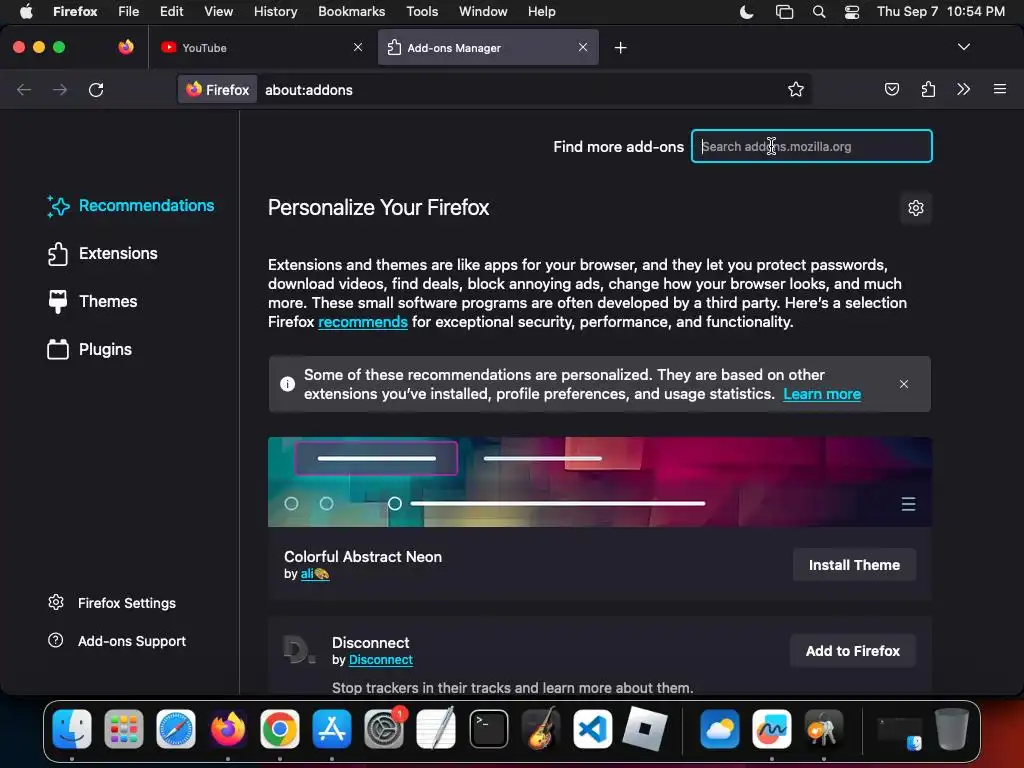Viewport: 1024px width, 768px height.
Task: Open the Firefox hamburger application menu
Action: pos(999,89)
